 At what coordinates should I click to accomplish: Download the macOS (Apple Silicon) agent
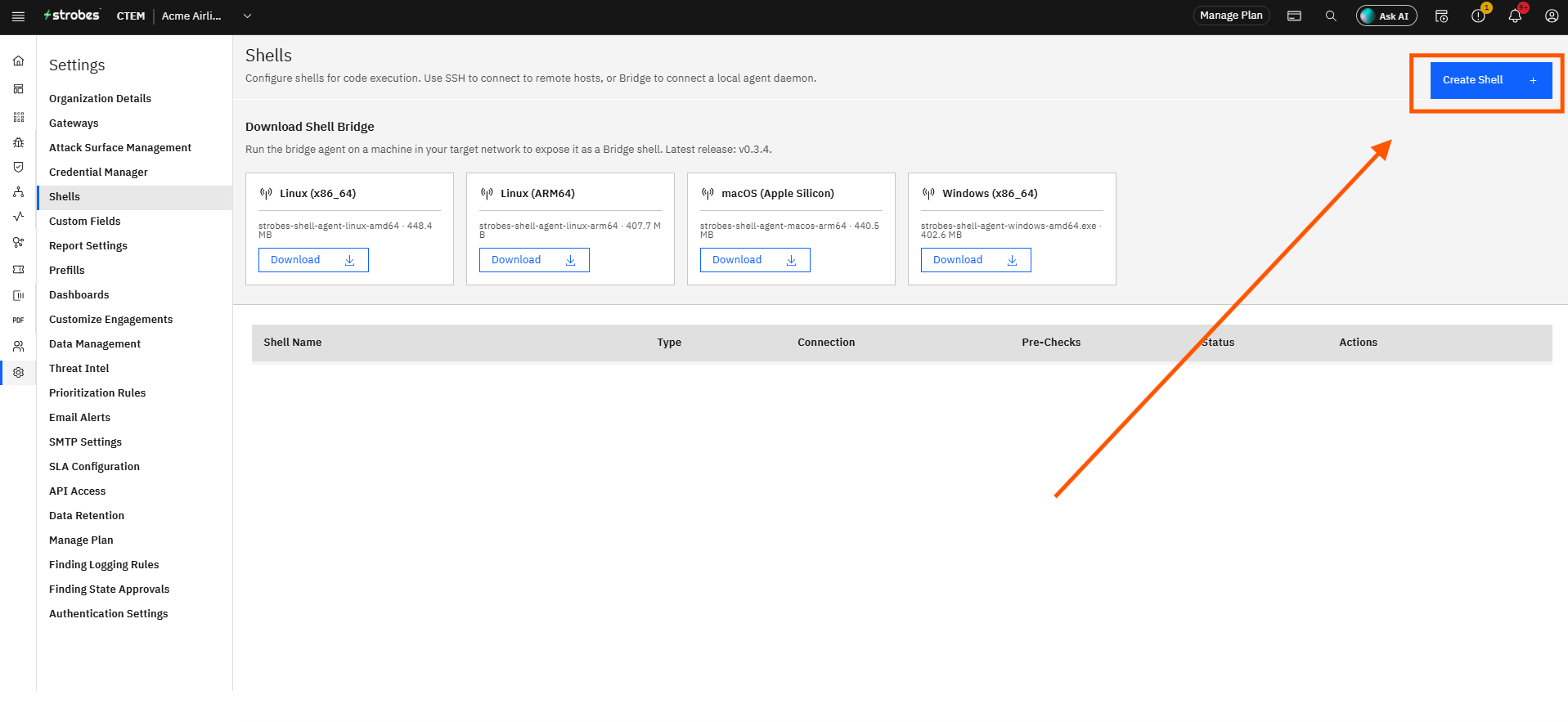click(755, 260)
